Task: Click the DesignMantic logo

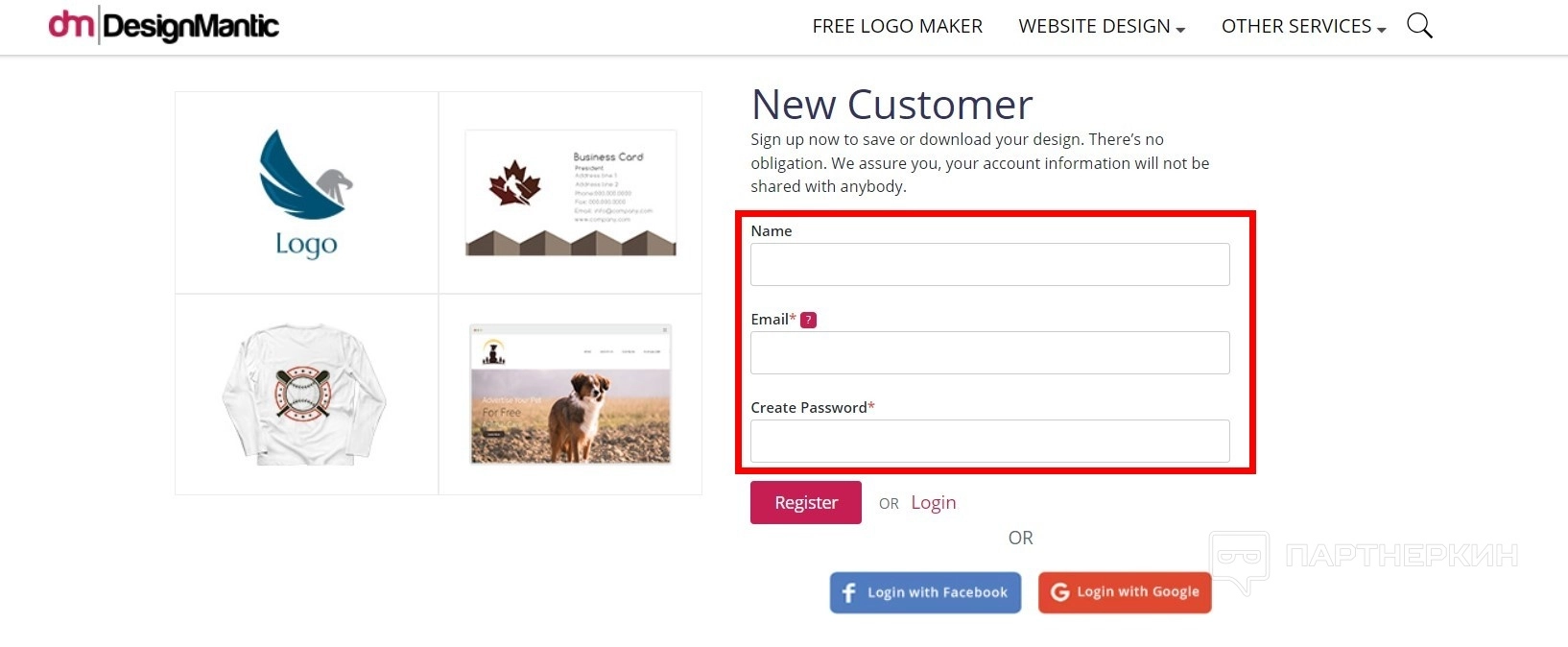Action: pyautogui.click(x=164, y=26)
